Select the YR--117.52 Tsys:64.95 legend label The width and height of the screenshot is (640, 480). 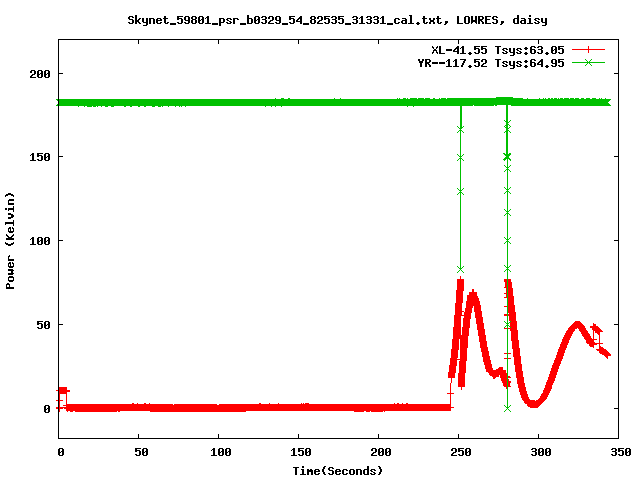[491, 63]
